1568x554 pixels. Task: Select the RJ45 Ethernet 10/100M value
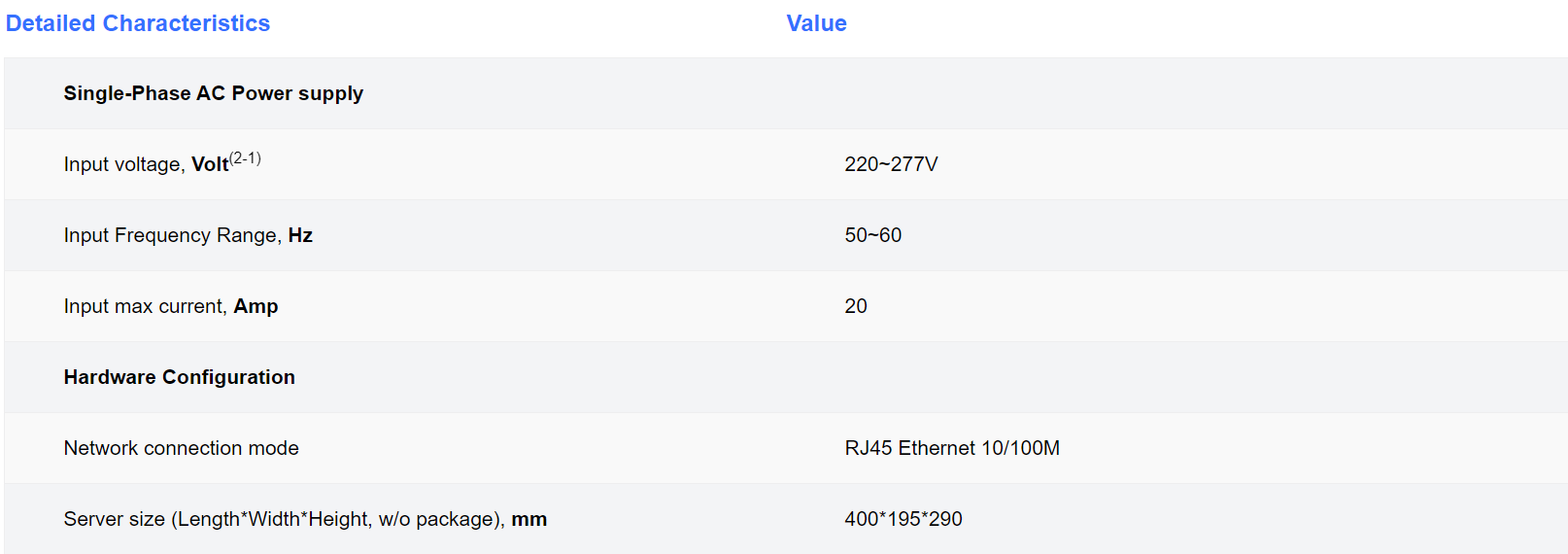[x=952, y=448]
